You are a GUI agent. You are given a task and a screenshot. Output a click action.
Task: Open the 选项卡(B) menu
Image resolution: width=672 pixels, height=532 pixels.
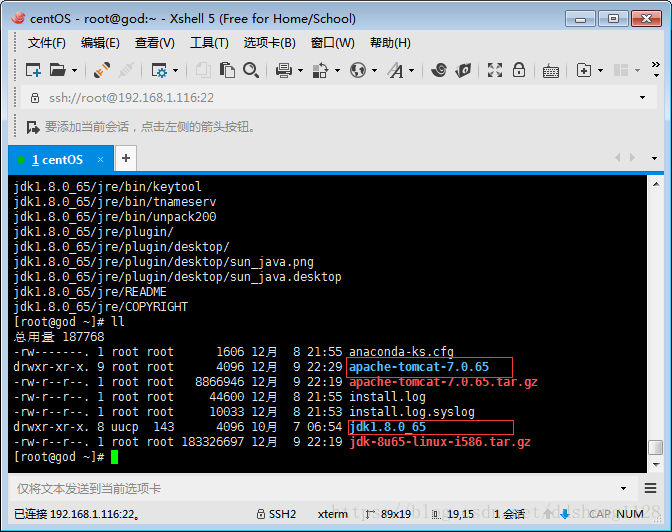point(270,43)
